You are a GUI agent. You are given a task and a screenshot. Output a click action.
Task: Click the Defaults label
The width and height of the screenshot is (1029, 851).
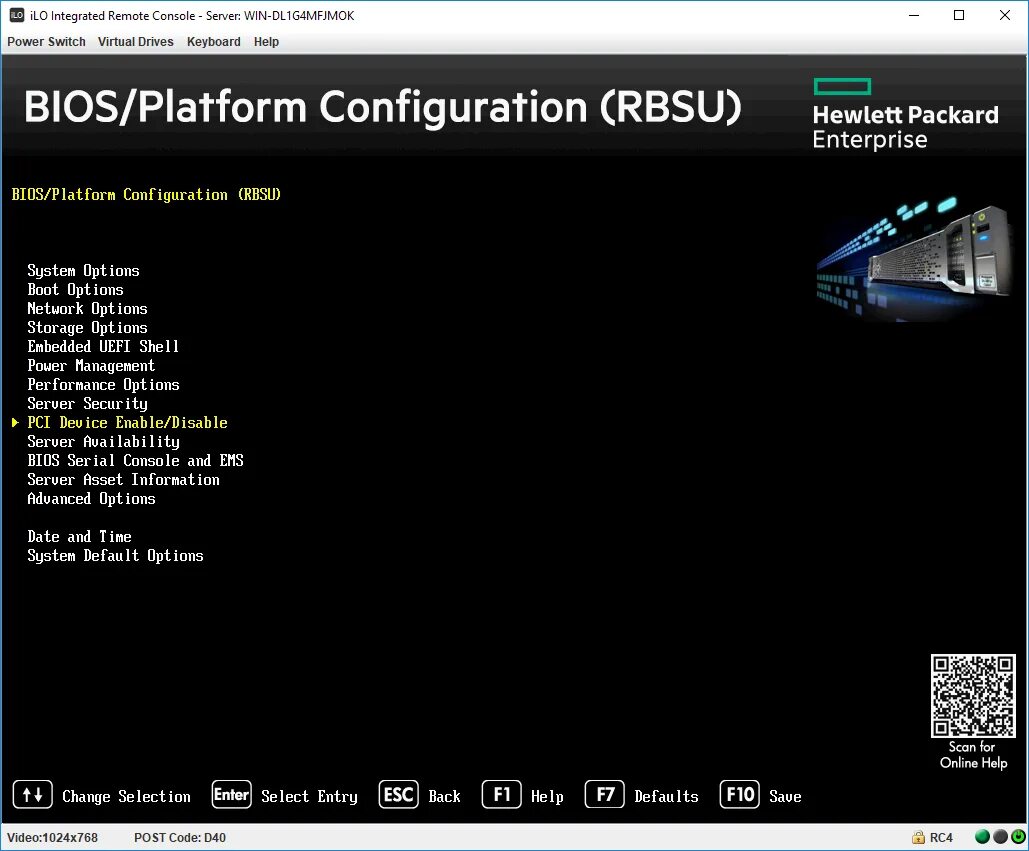(x=666, y=797)
